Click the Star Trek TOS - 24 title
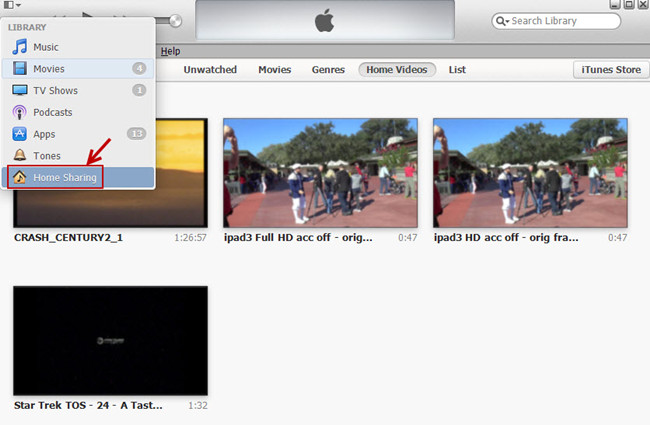650x425 pixels. coord(88,405)
